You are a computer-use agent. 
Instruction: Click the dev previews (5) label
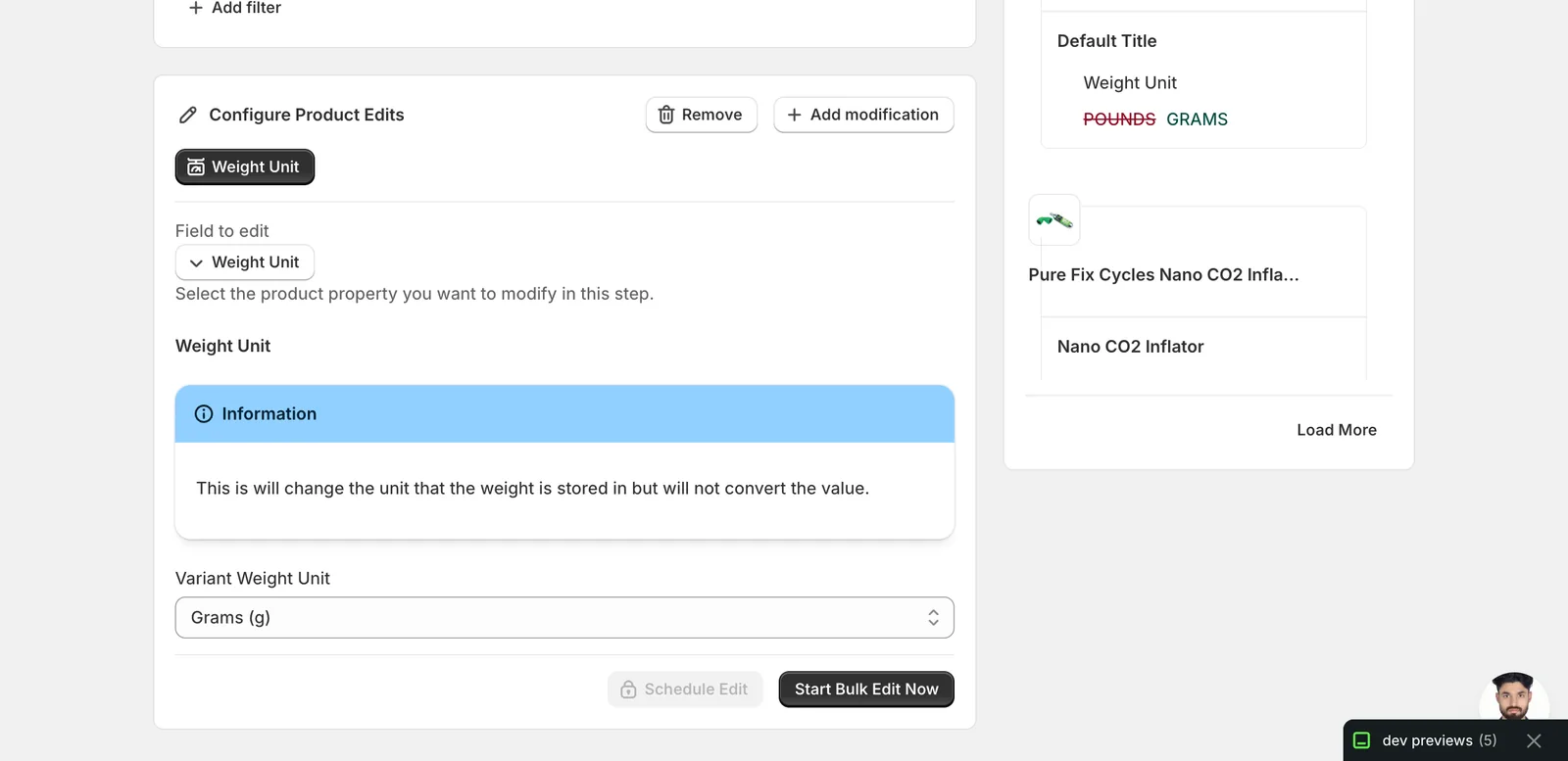(1439, 740)
